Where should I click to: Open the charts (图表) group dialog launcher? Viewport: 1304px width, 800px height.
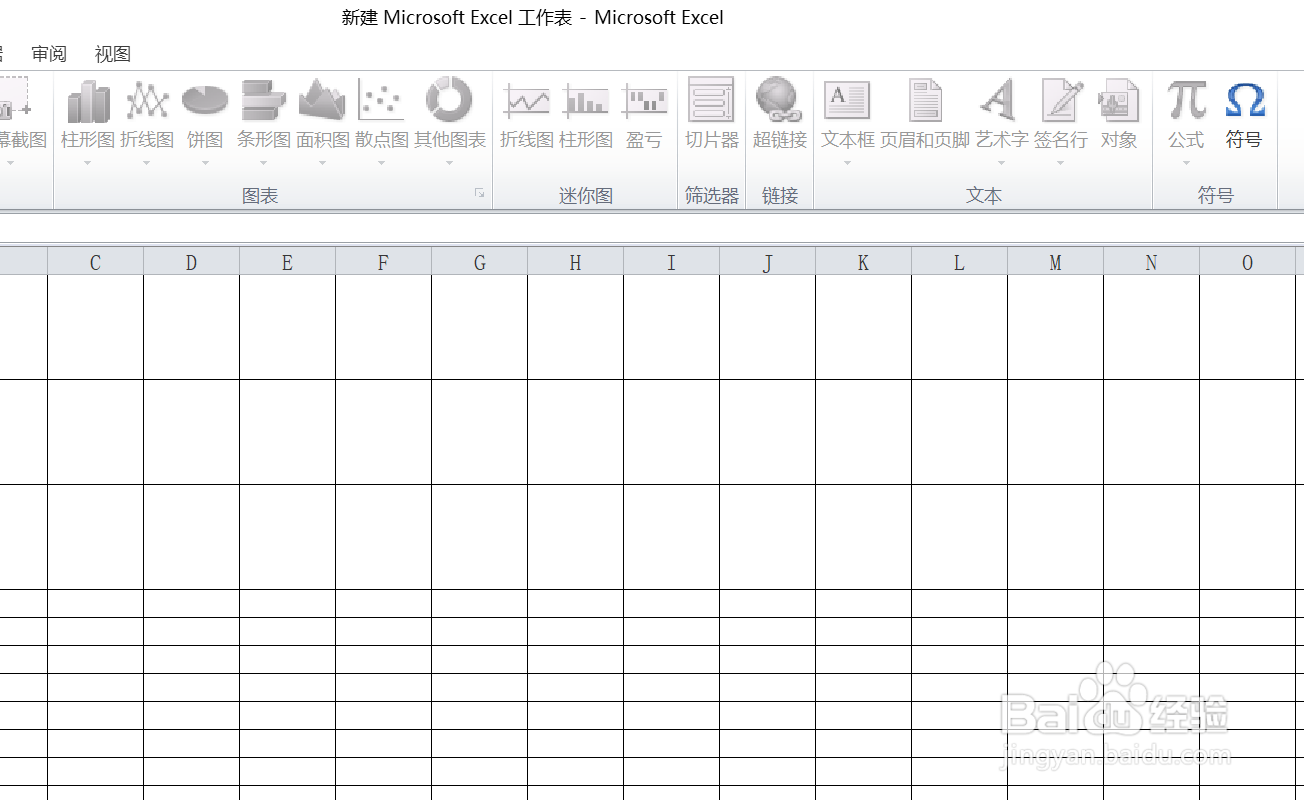(480, 193)
